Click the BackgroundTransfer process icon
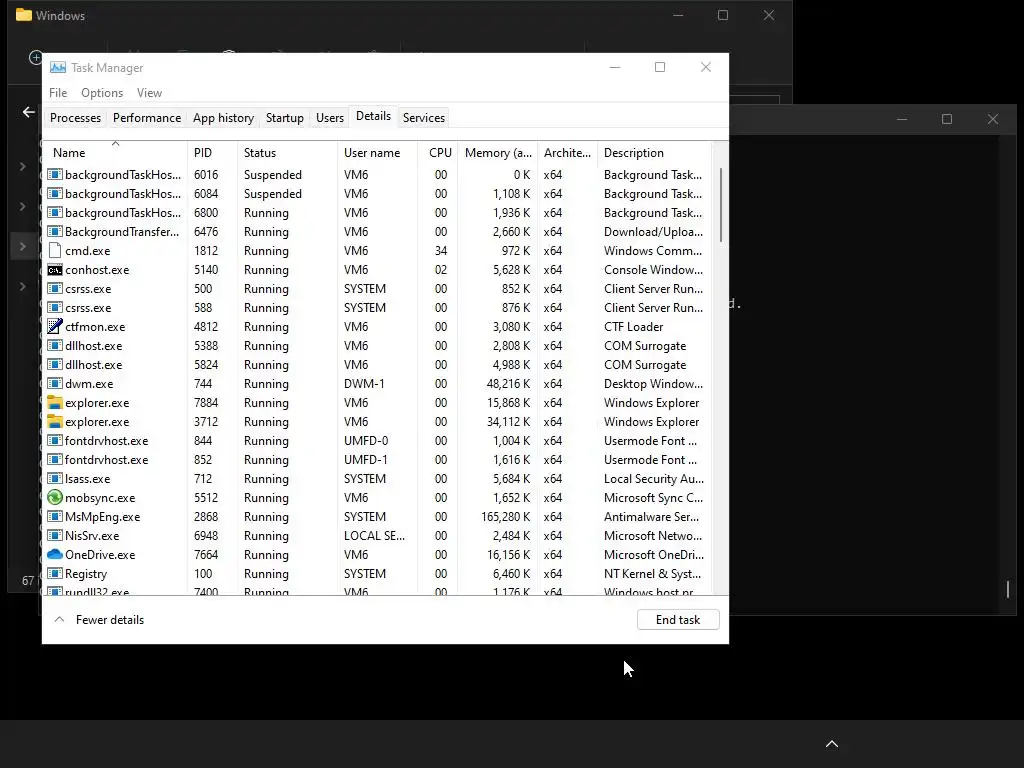 [x=55, y=232]
